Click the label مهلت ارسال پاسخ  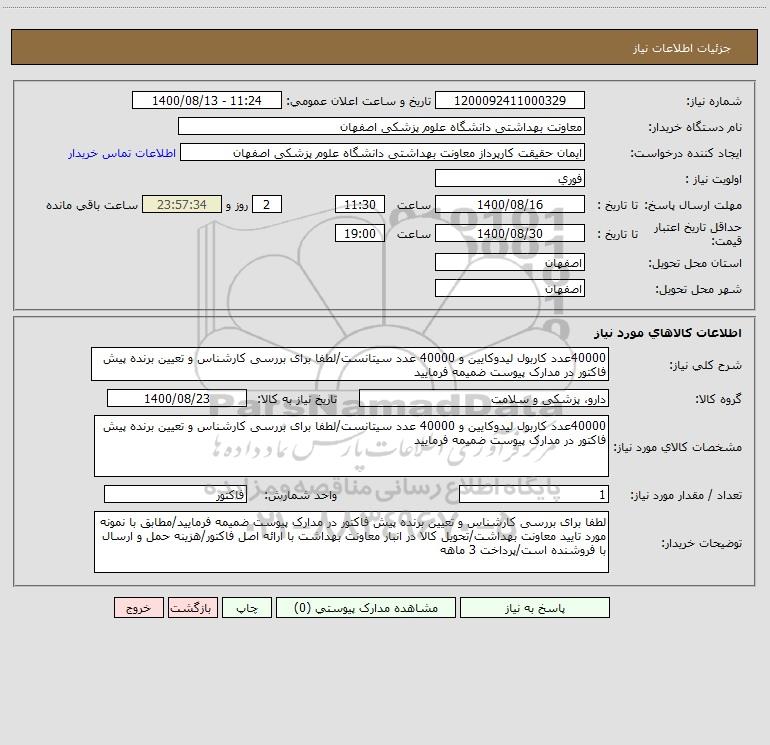tap(693, 205)
